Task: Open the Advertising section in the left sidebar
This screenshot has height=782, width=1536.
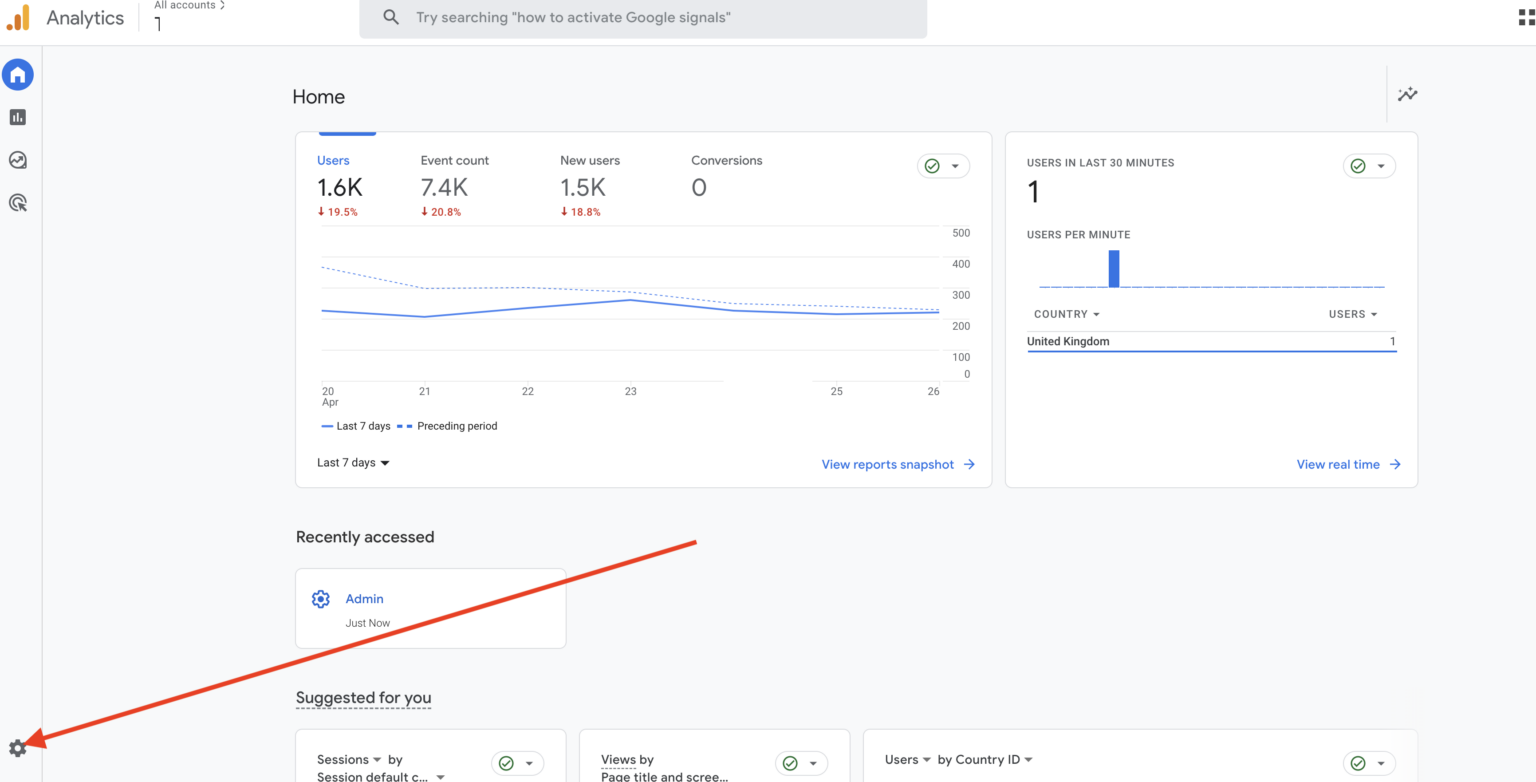Action: coord(18,203)
